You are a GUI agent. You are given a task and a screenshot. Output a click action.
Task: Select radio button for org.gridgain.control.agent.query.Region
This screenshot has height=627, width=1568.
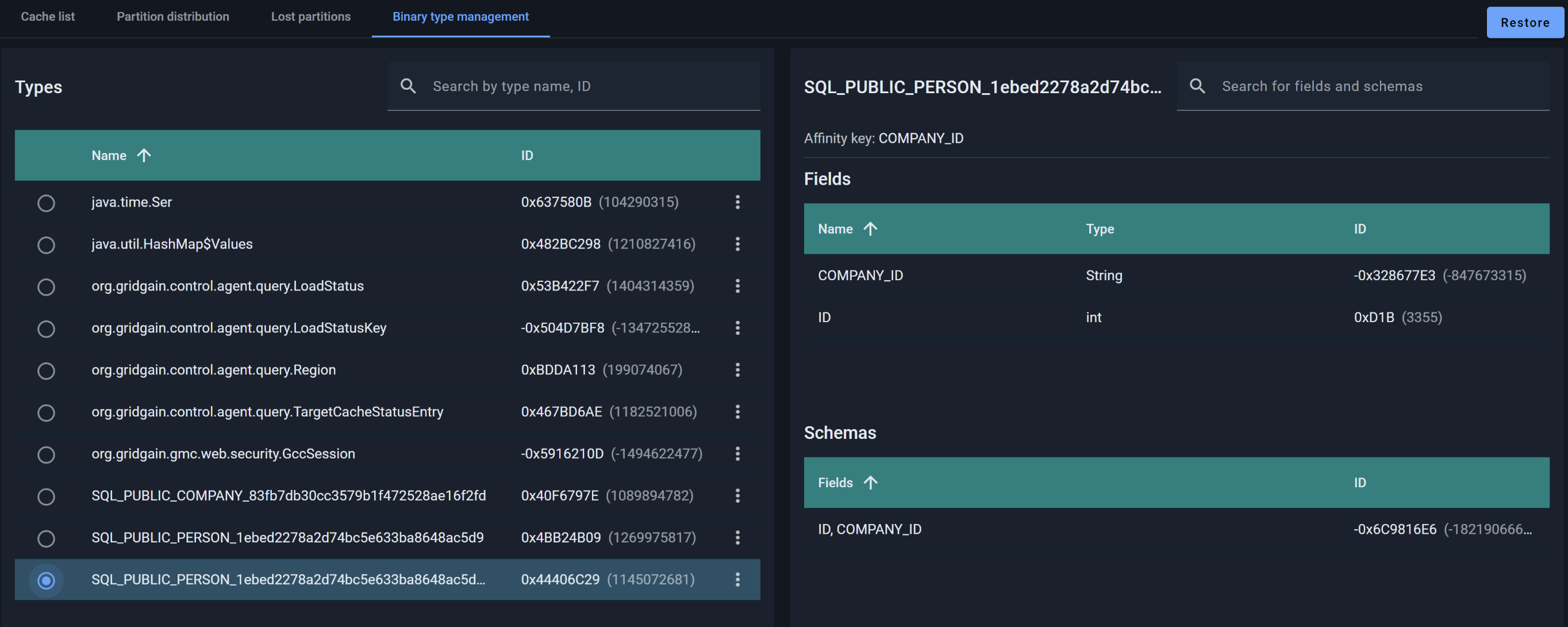pyautogui.click(x=46, y=369)
